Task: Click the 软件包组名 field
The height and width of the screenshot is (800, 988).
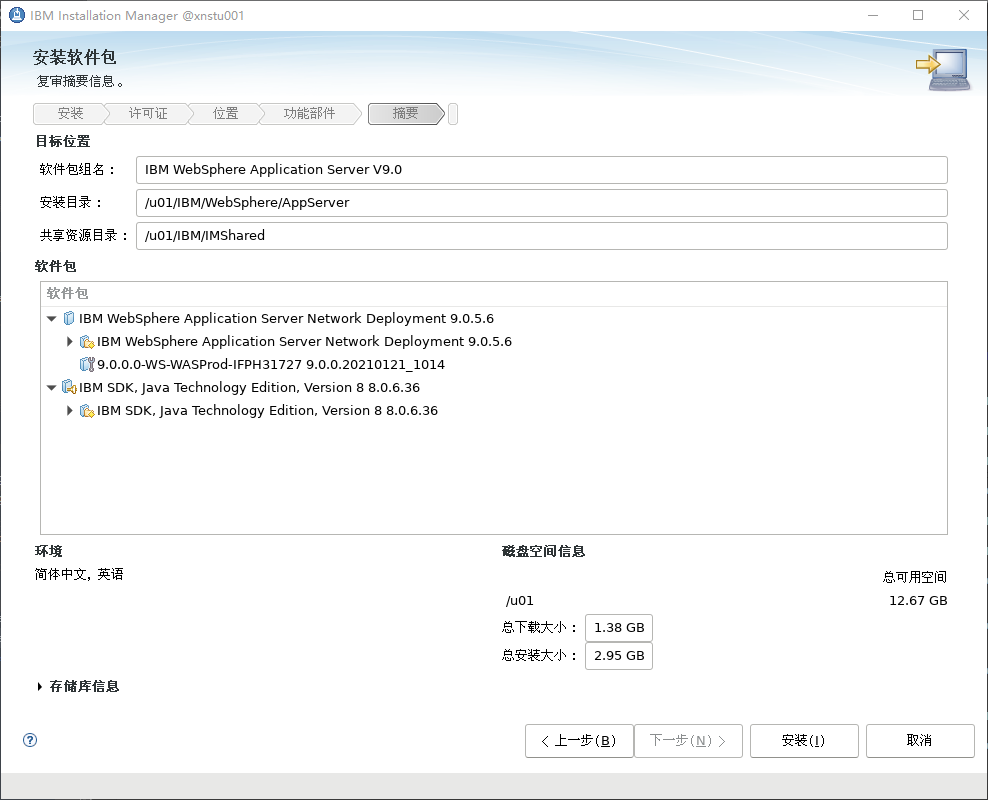Action: pos(542,170)
